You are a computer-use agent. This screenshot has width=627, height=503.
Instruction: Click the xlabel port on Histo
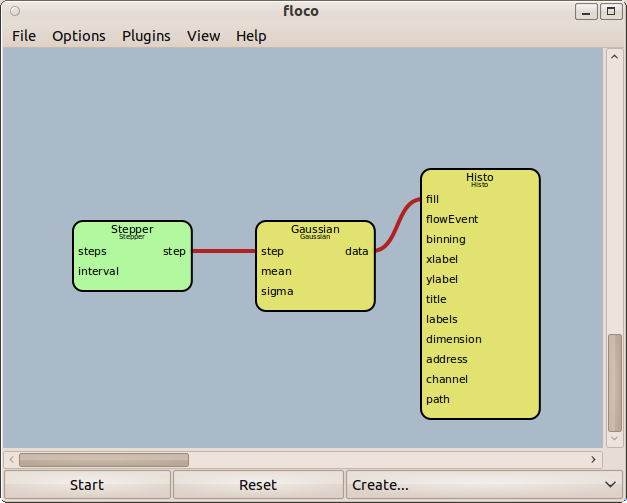[x=442, y=259]
